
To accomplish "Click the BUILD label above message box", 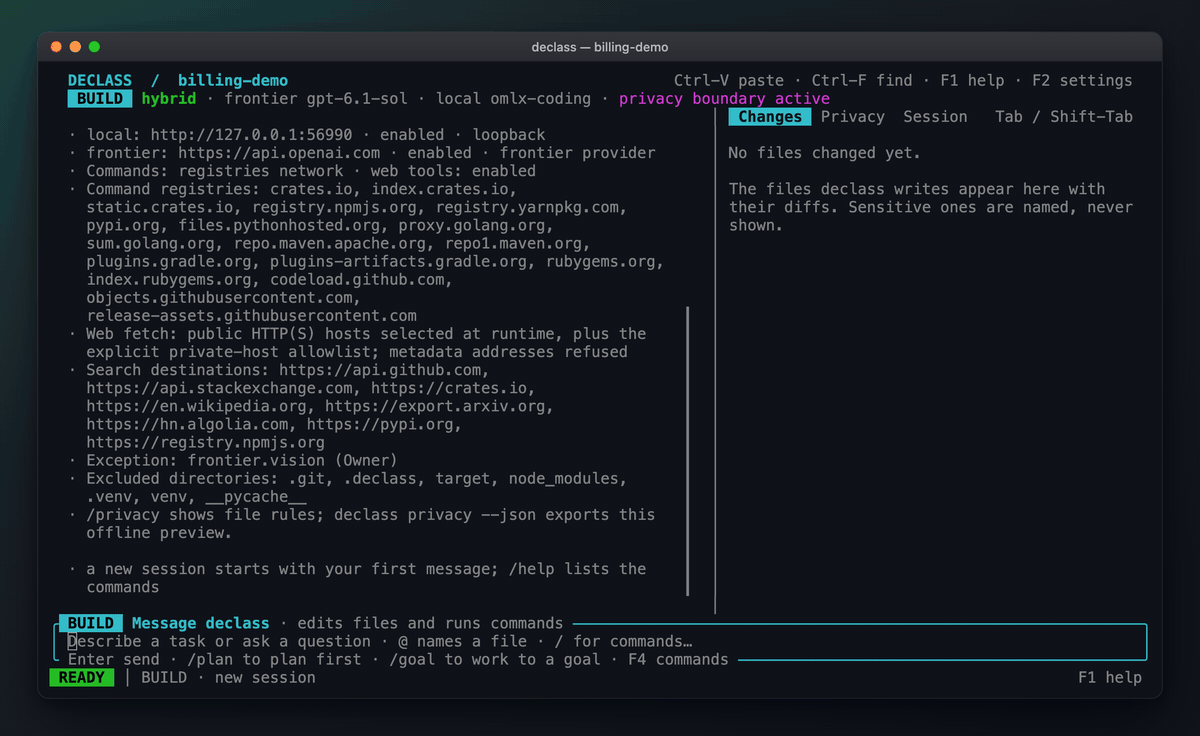I will (x=91, y=623).
